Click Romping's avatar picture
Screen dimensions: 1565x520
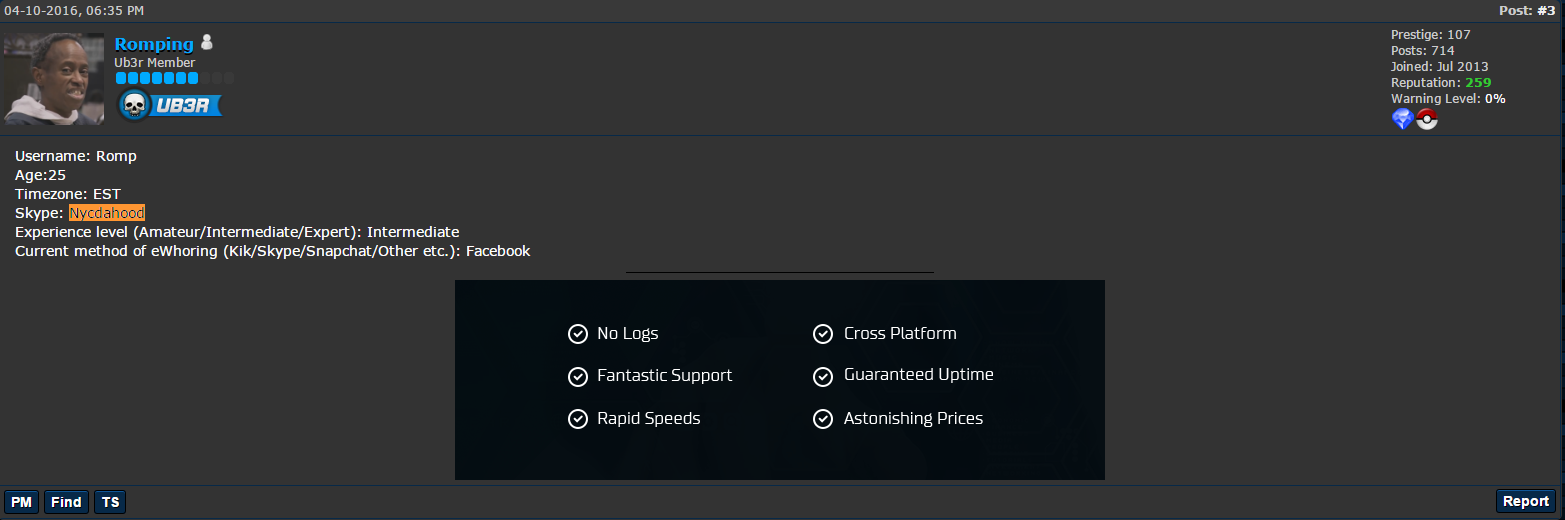click(x=54, y=79)
